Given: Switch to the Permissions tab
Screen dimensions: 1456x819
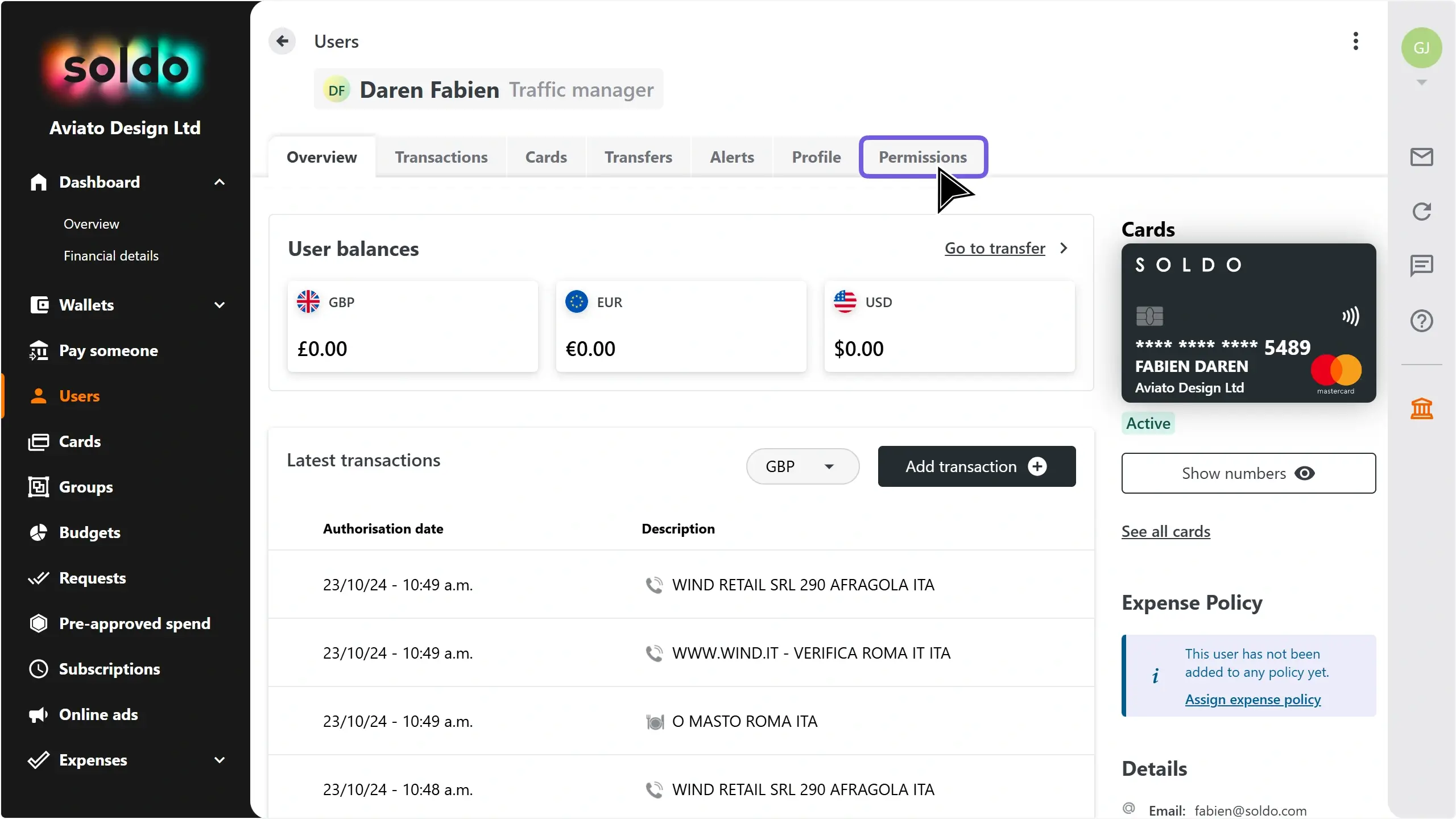Looking at the screenshot, I should pyautogui.click(x=923, y=157).
